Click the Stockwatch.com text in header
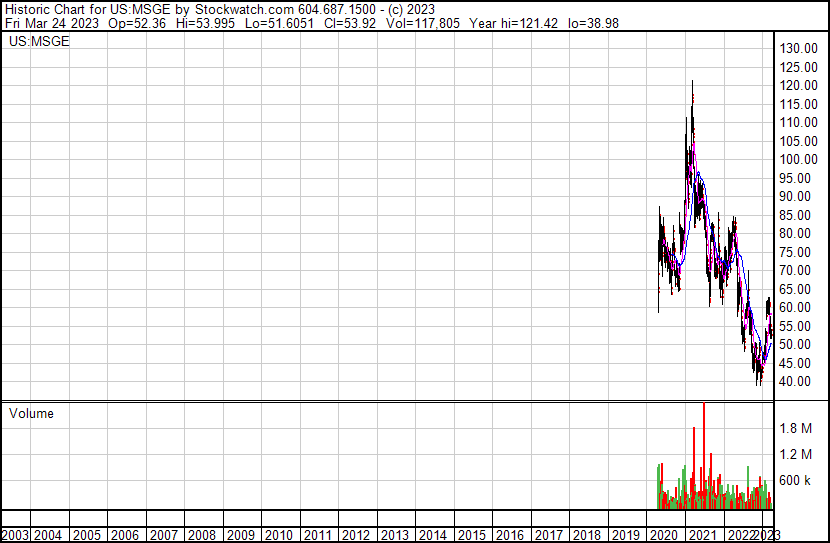 244,8
